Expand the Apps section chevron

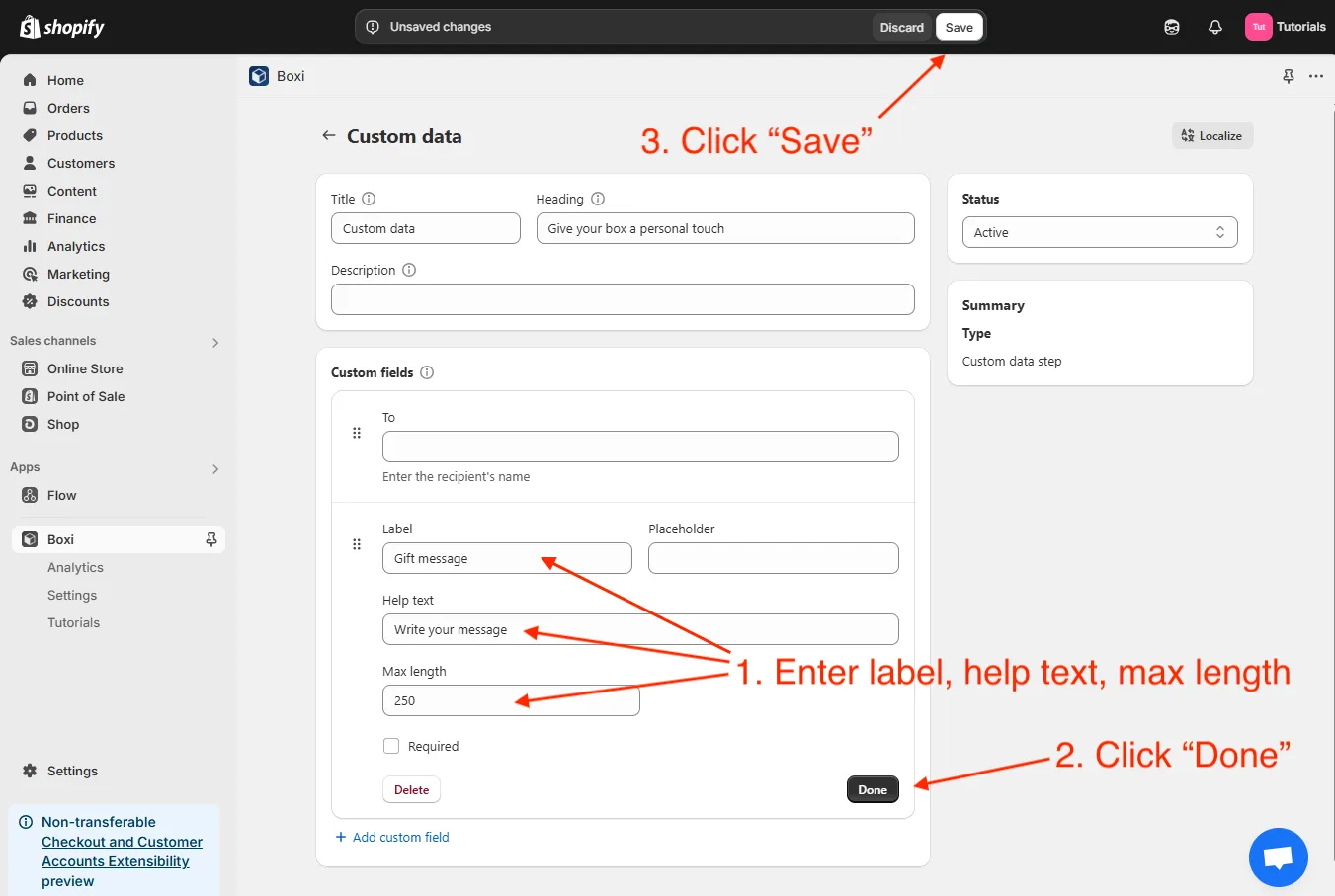coord(215,468)
